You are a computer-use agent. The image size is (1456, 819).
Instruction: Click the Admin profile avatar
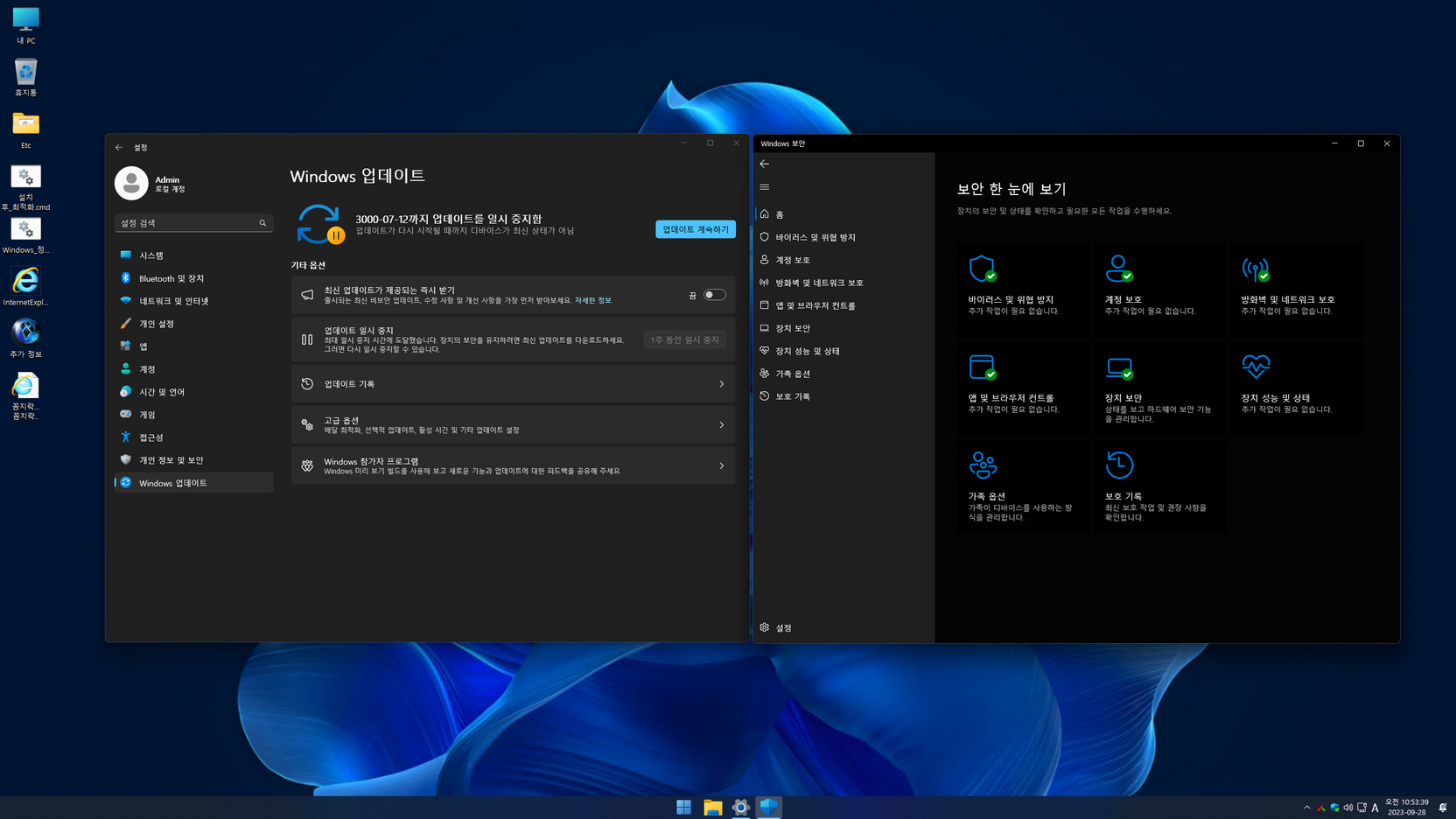pos(131,184)
